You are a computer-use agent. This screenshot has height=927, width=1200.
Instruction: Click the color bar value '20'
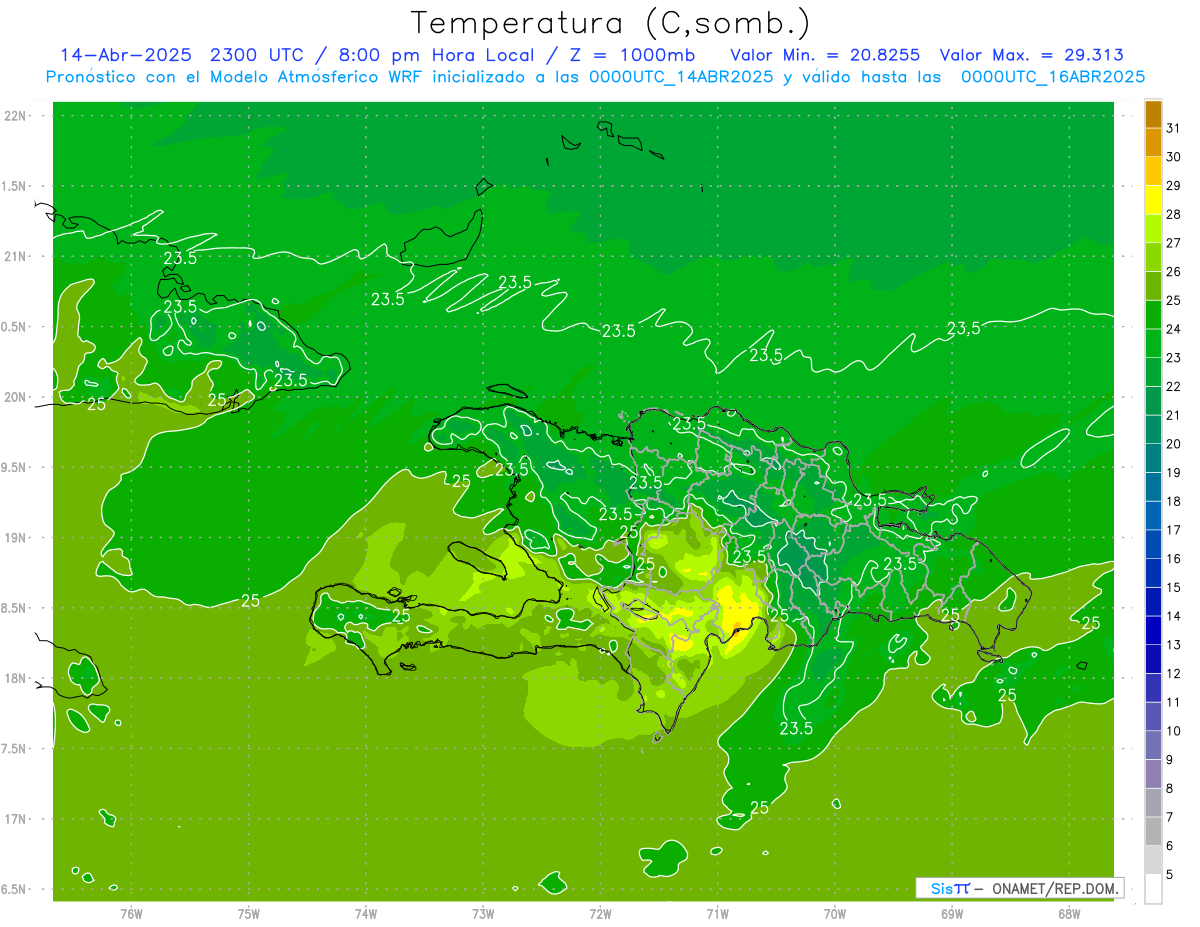1174,444
